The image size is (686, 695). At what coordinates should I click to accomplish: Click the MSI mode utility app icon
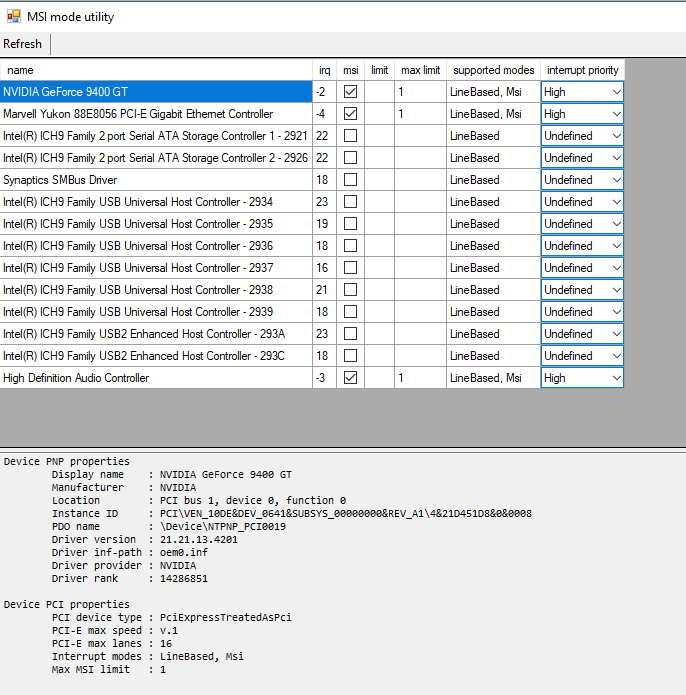[x=14, y=16]
